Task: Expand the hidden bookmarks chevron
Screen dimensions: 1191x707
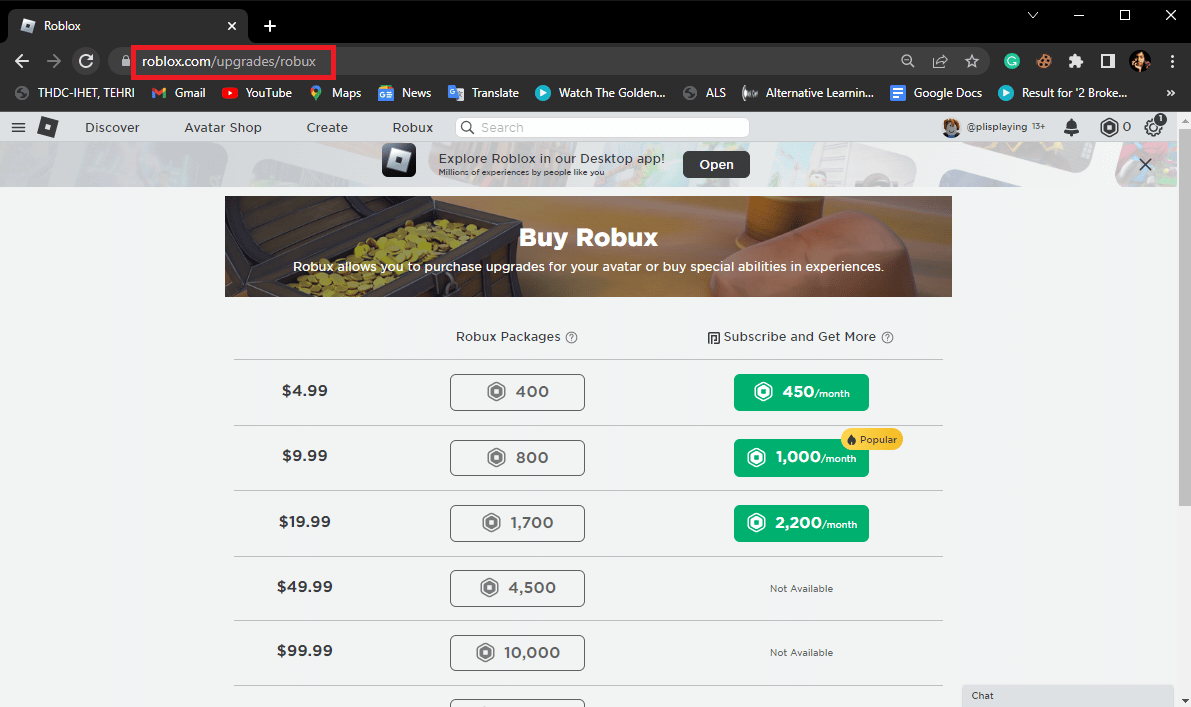Action: [x=1170, y=93]
